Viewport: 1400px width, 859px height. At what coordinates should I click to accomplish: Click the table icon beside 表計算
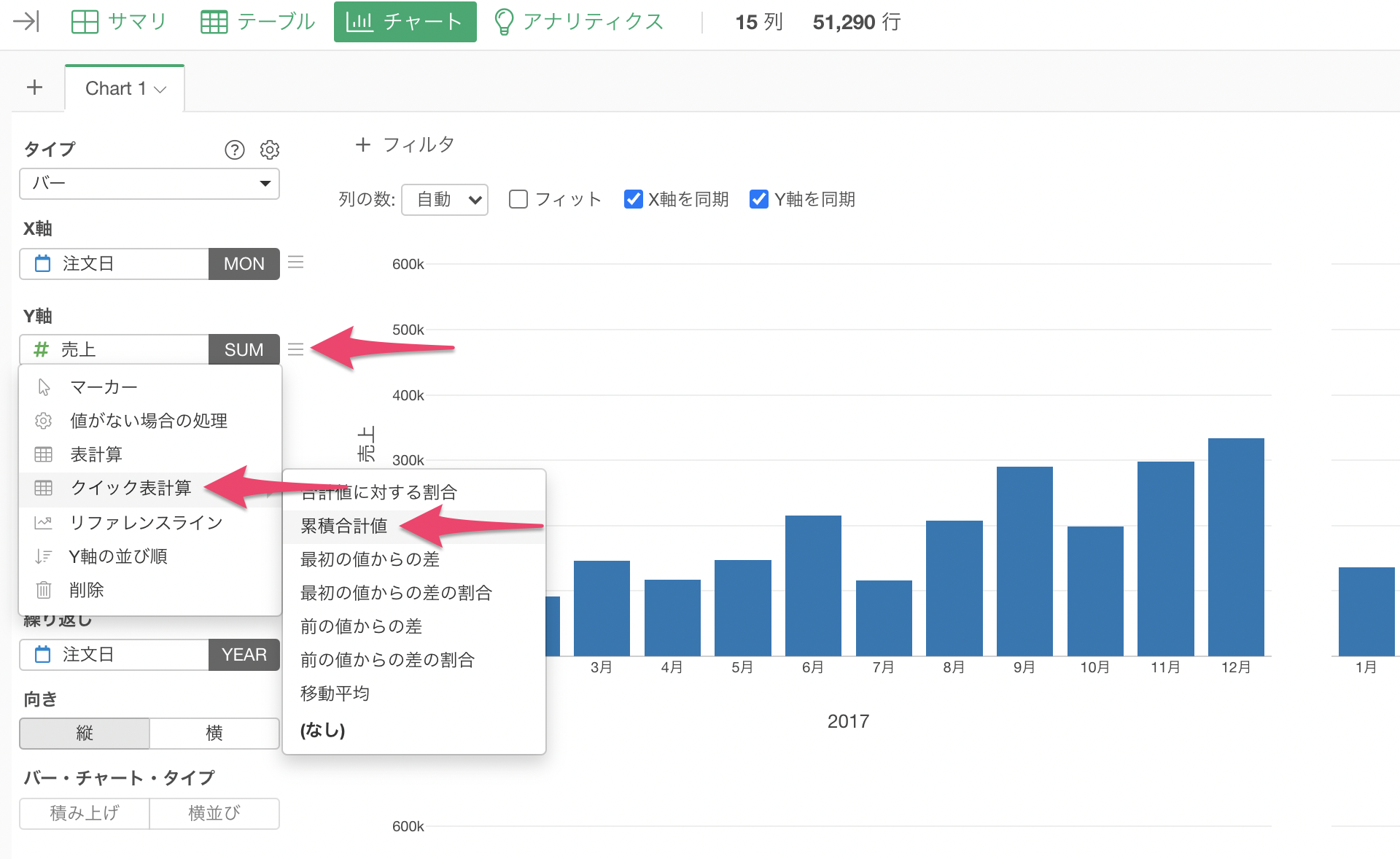coord(44,454)
